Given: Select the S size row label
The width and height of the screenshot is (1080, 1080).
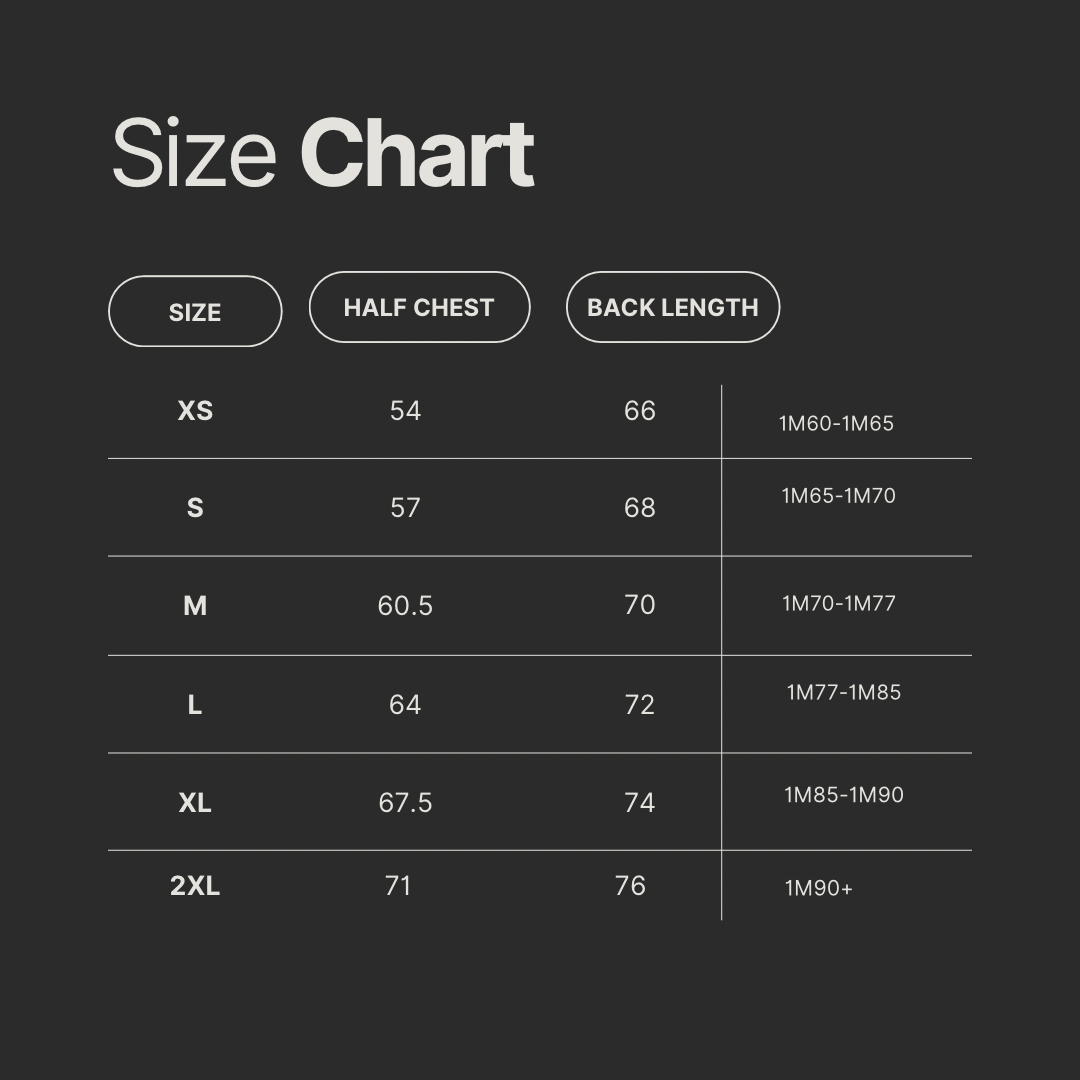Looking at the screenshot, I should click(195, 508).
